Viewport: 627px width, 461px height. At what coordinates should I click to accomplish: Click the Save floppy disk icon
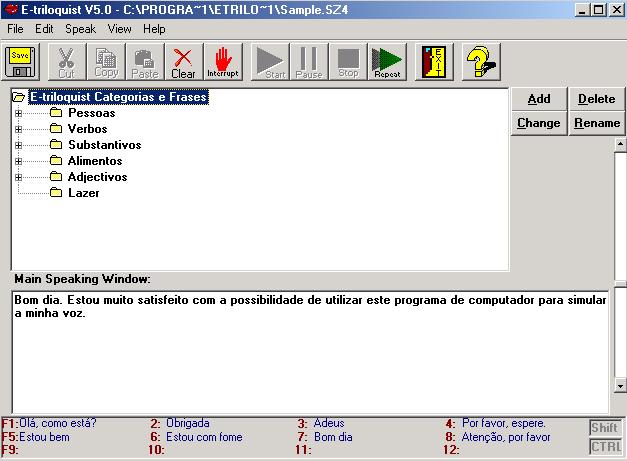20,62
